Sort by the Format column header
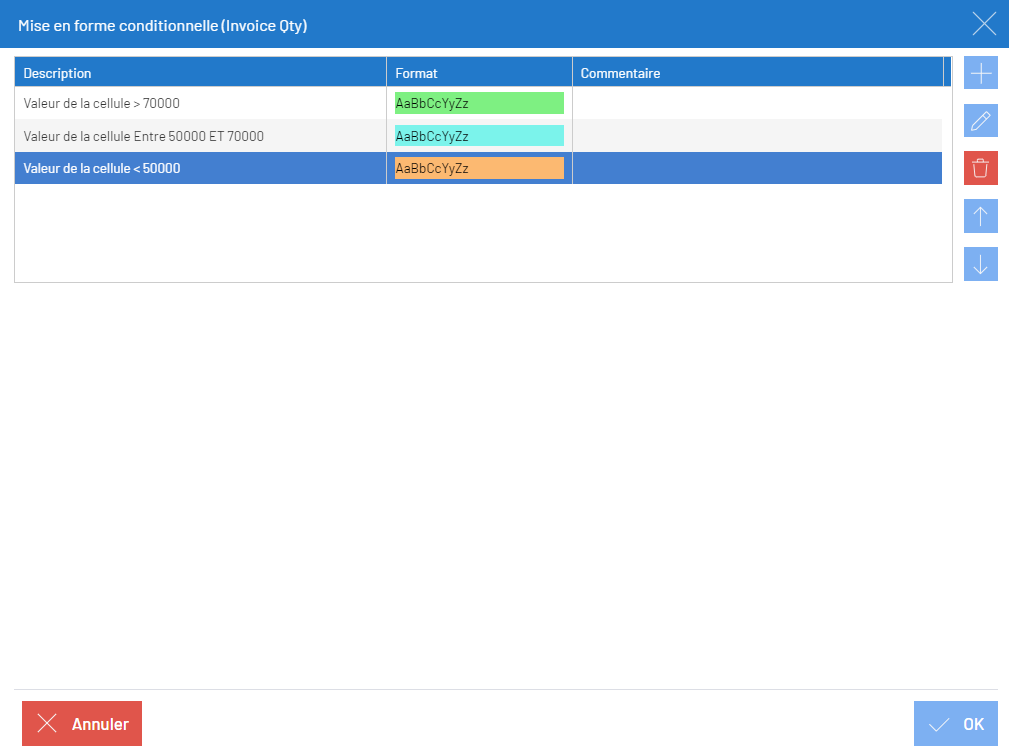1009x754 pixels. (x=479, y=73)
